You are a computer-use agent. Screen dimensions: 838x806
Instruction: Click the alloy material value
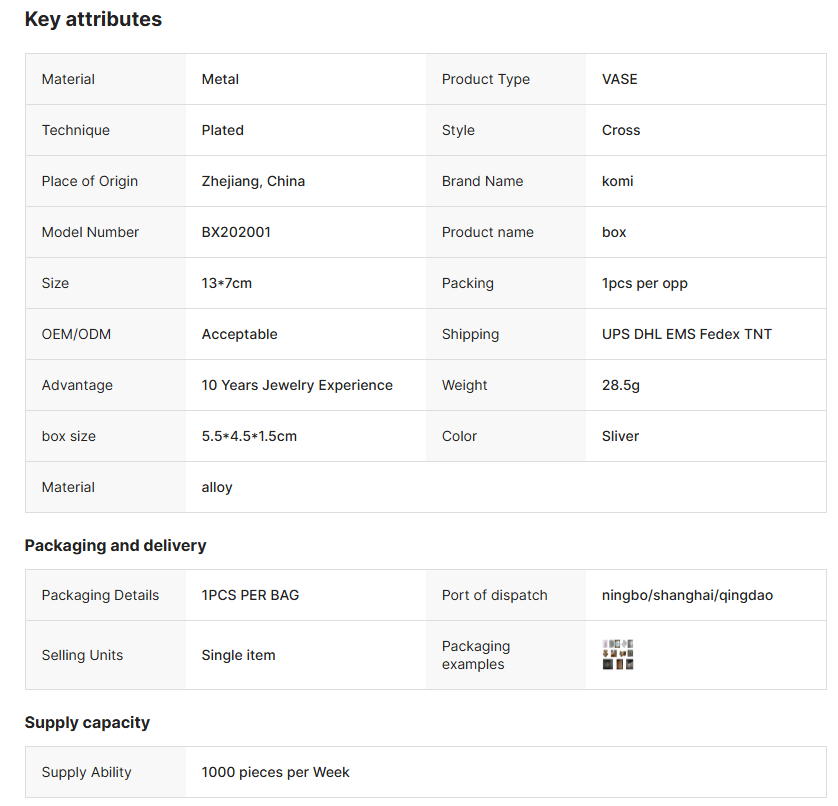tap(217, 487)
